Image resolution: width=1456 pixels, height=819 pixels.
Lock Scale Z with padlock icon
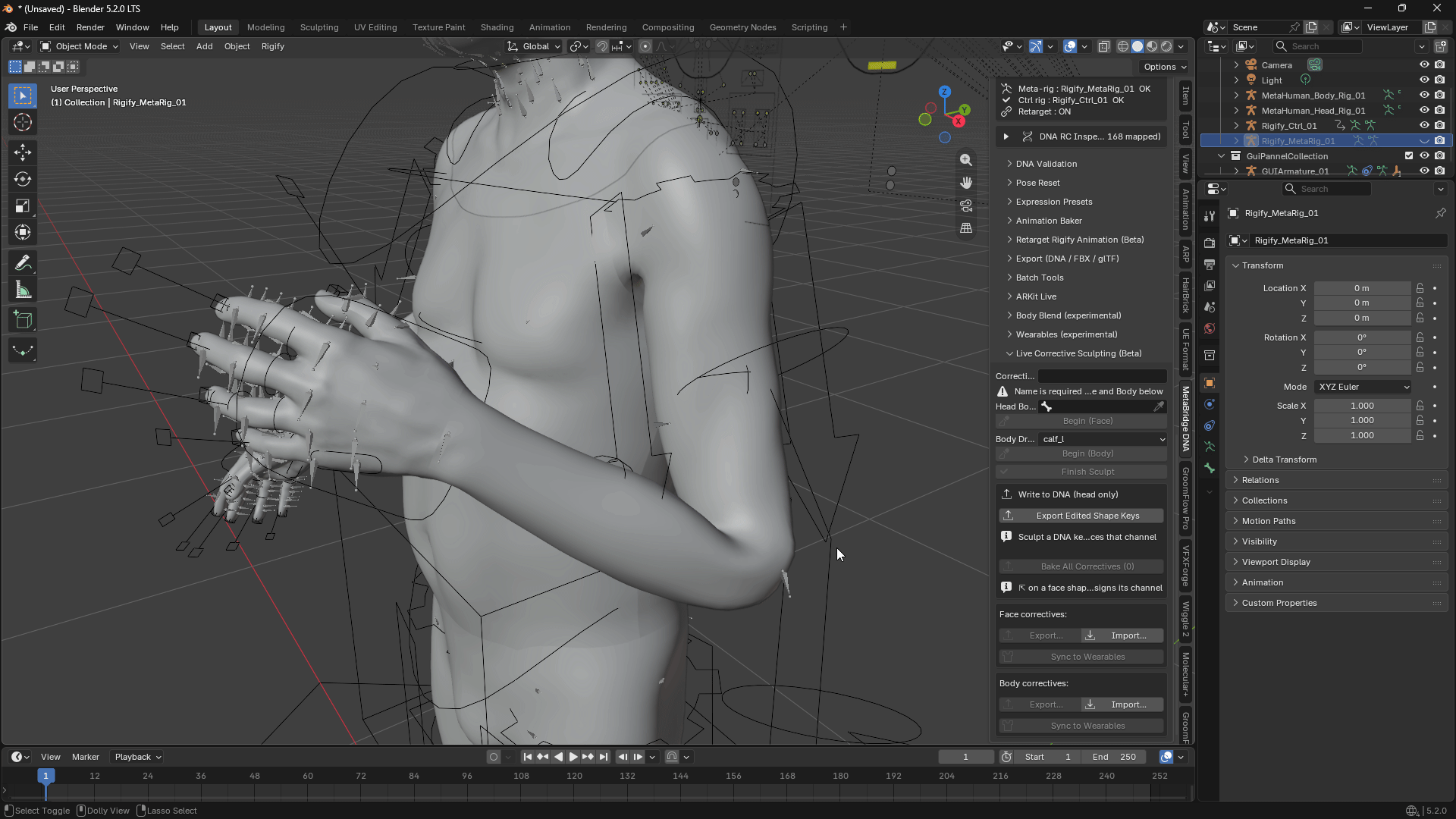point(1420,435)
